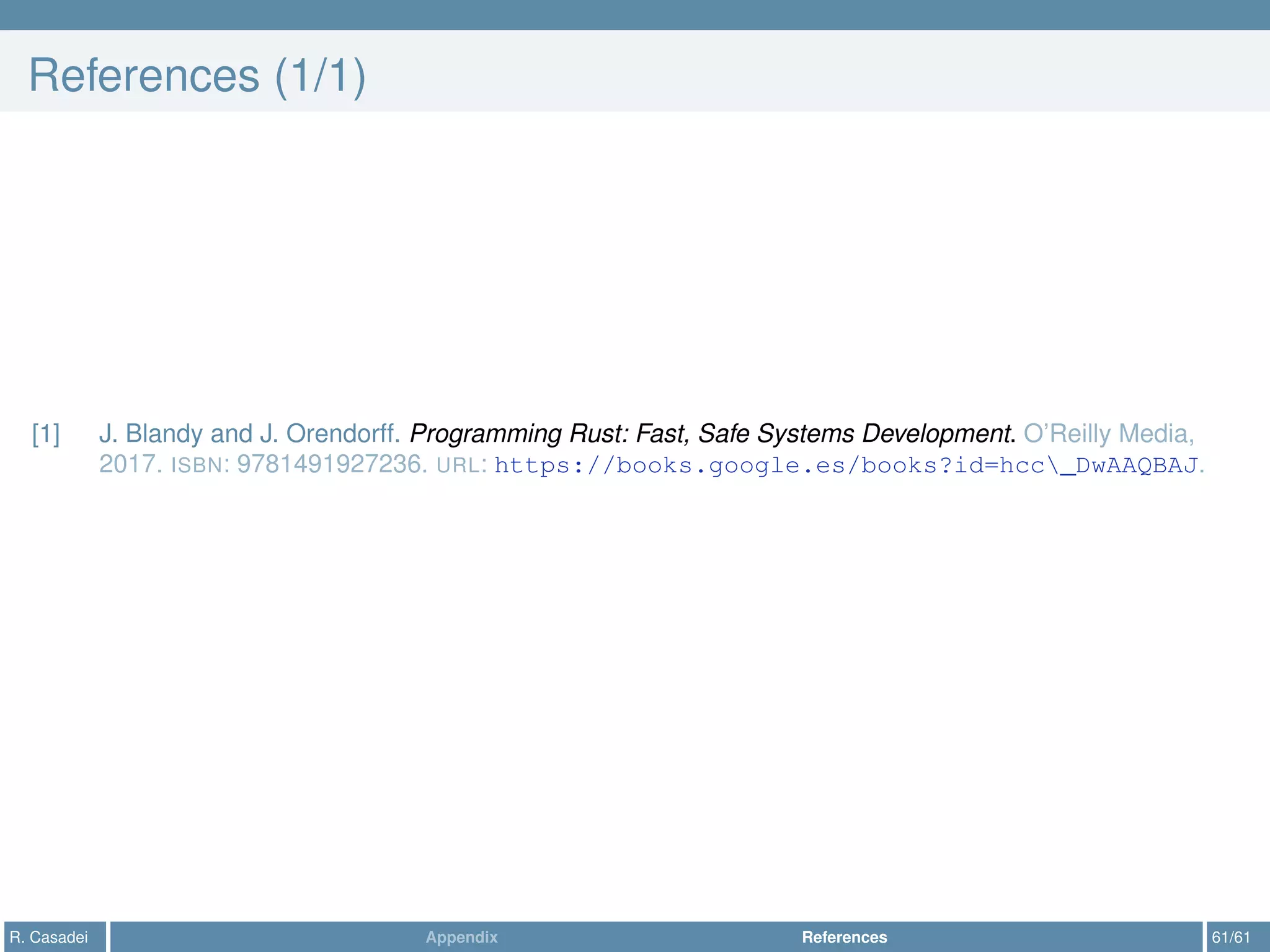Click the R. Casadei author box
The image size is (1270, 952).
coord(49,937)
